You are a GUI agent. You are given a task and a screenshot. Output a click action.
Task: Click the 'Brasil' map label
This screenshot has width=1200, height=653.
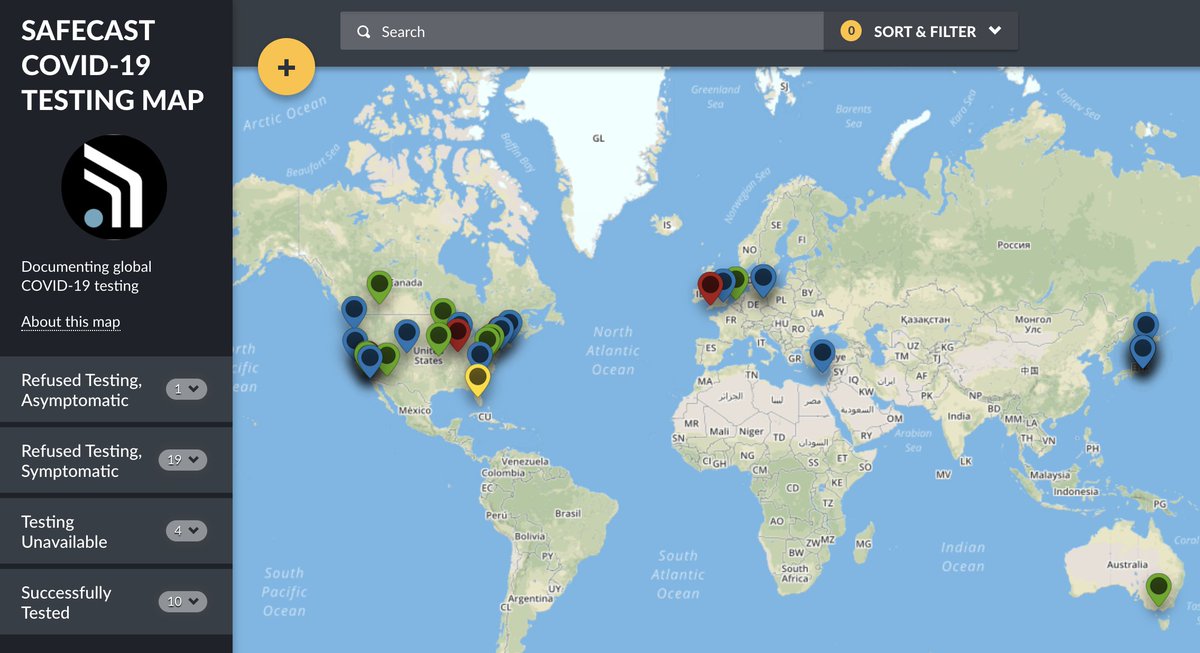(568, 514)
